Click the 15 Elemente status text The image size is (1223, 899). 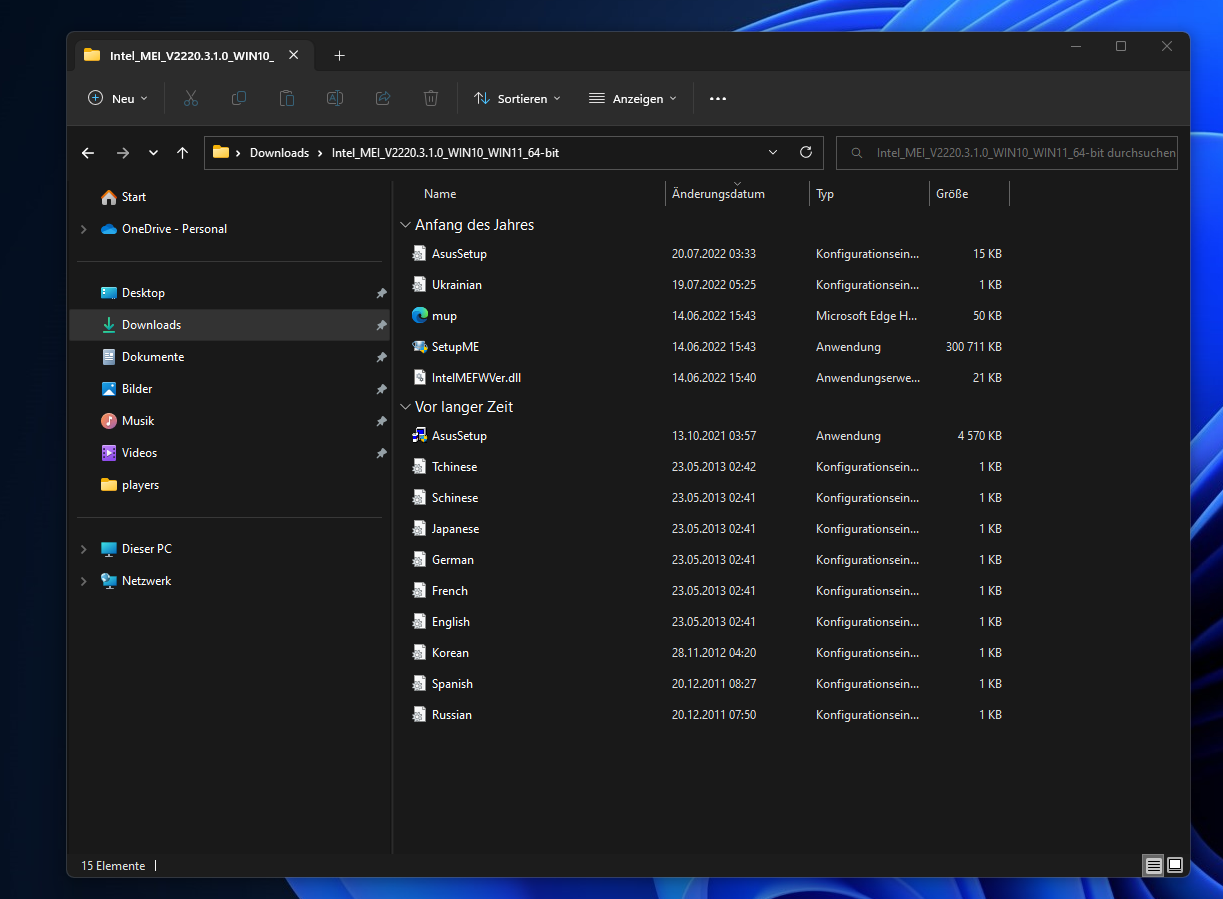click(113, 866)
